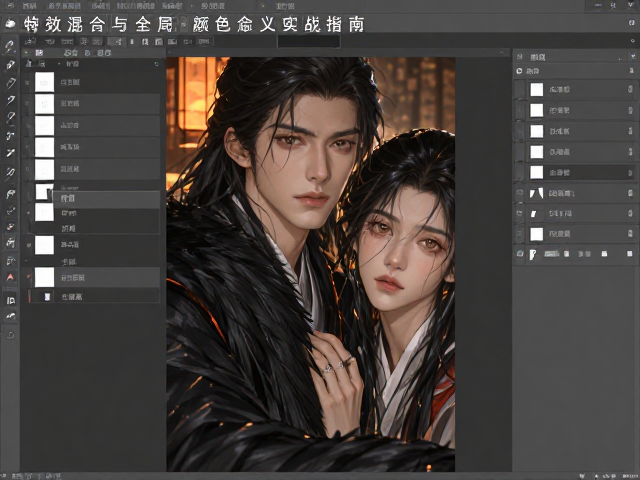Select the second tool icon in left toolbar
Screen dimensions: 640x480
coord(10,65)
